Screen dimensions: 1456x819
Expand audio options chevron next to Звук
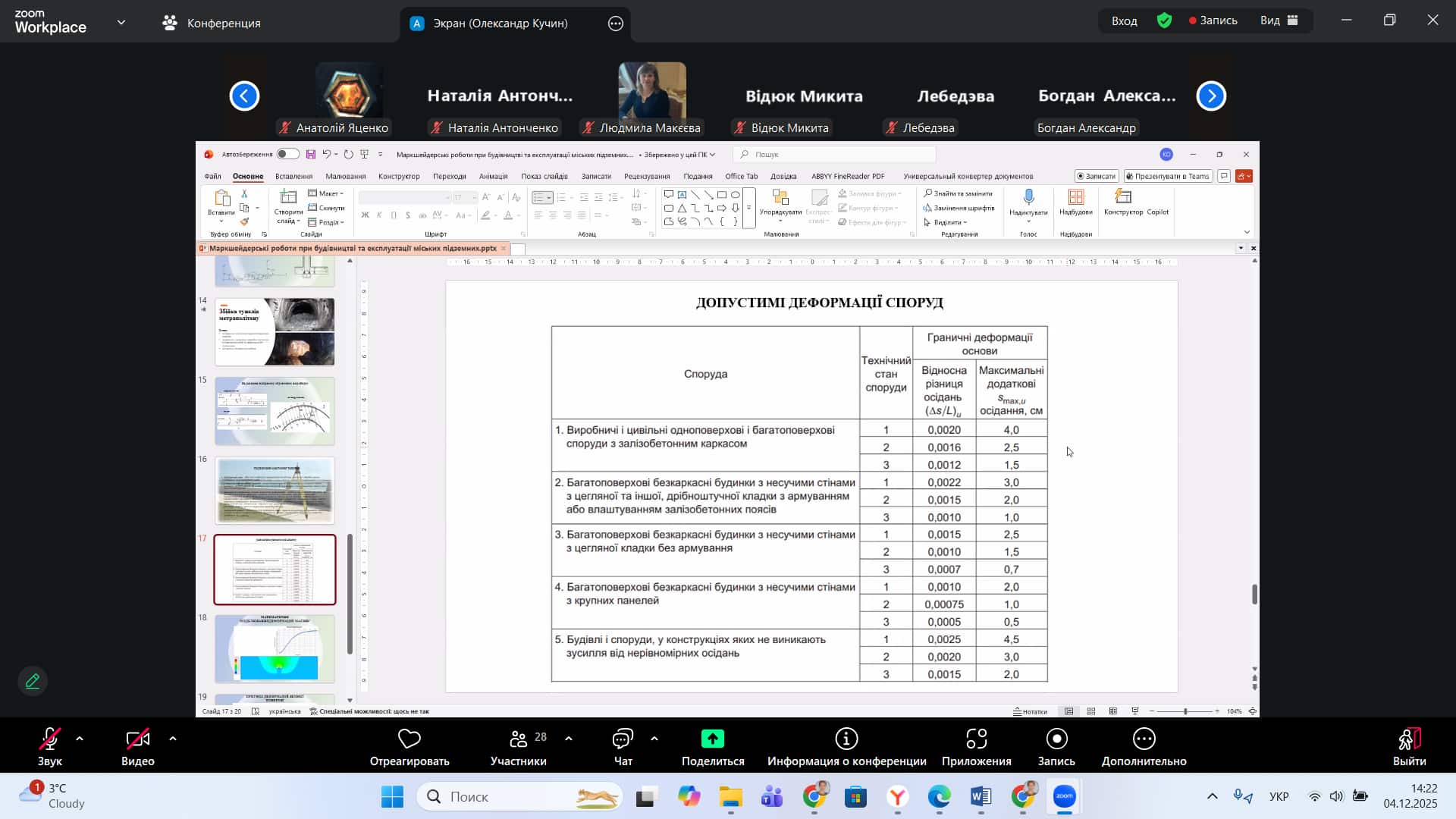click(x=80, y=738)
